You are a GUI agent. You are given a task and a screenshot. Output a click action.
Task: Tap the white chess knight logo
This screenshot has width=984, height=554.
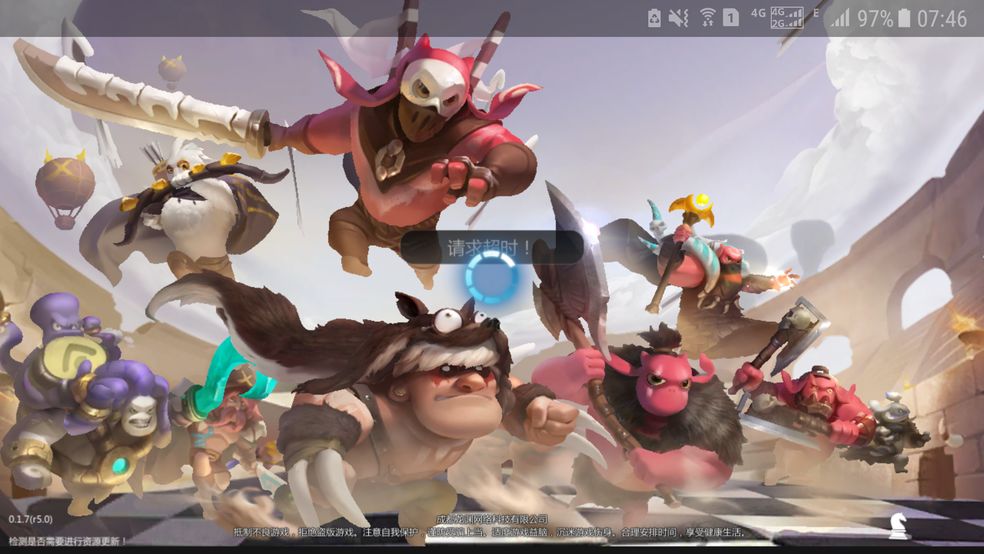pyautogui.click(x=899, y=526)
